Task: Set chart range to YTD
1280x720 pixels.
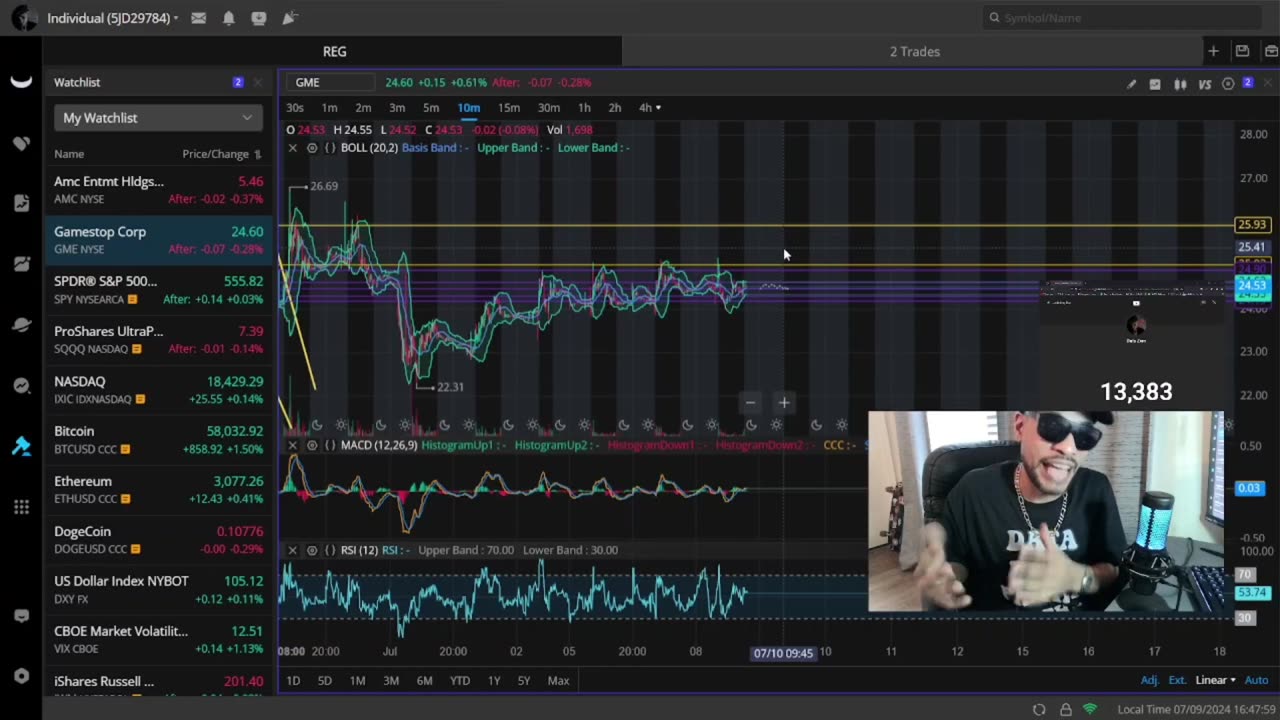Action: pyautogui.click(x=459, y=681)
